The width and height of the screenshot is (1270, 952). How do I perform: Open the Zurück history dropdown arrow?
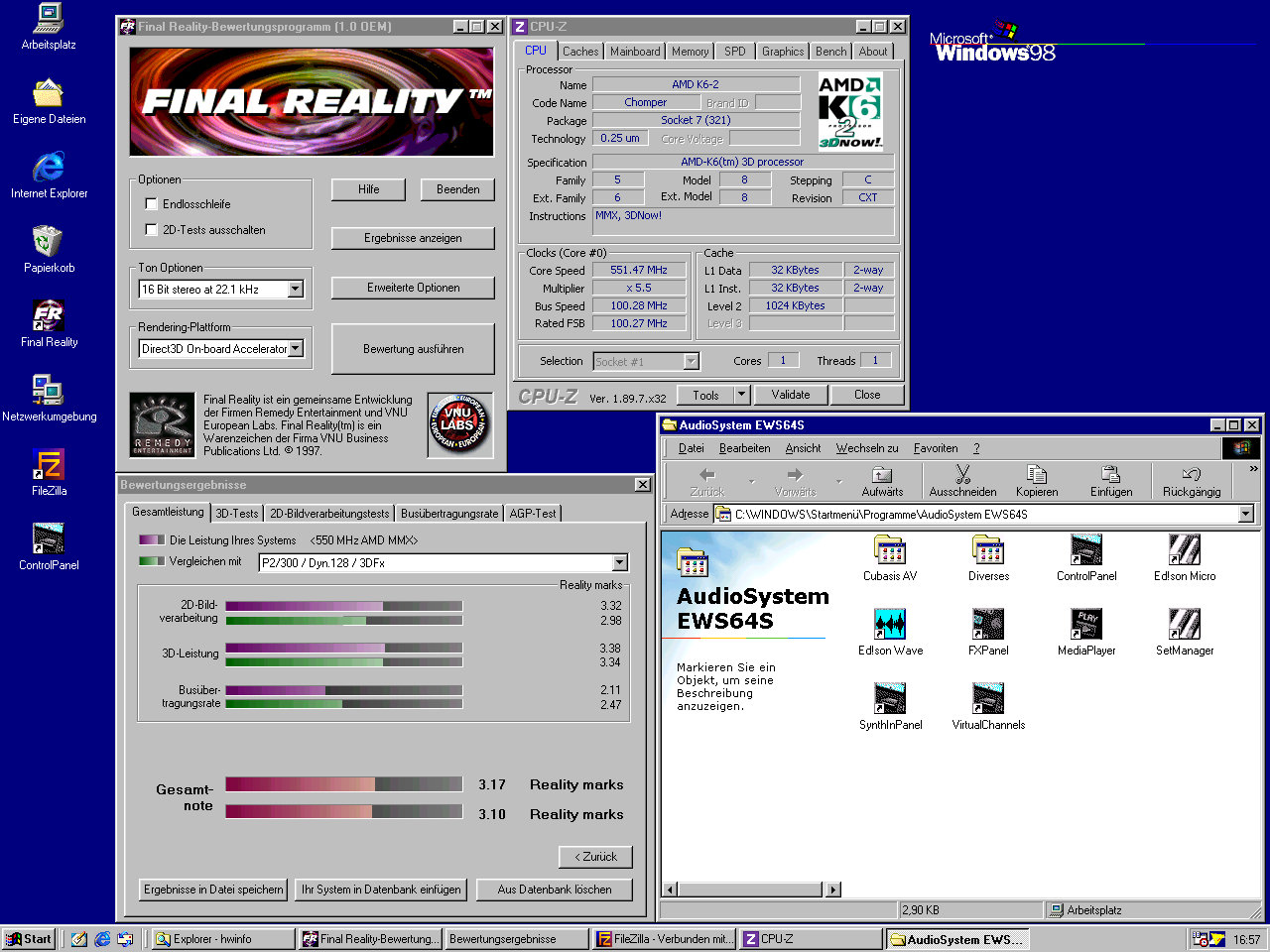pyautogui.click(x=751, y=482)
